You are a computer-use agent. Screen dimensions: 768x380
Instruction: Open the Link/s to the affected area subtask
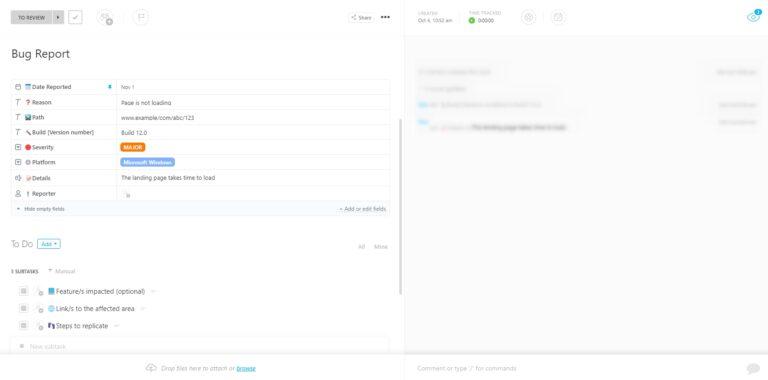coord(95,309)
